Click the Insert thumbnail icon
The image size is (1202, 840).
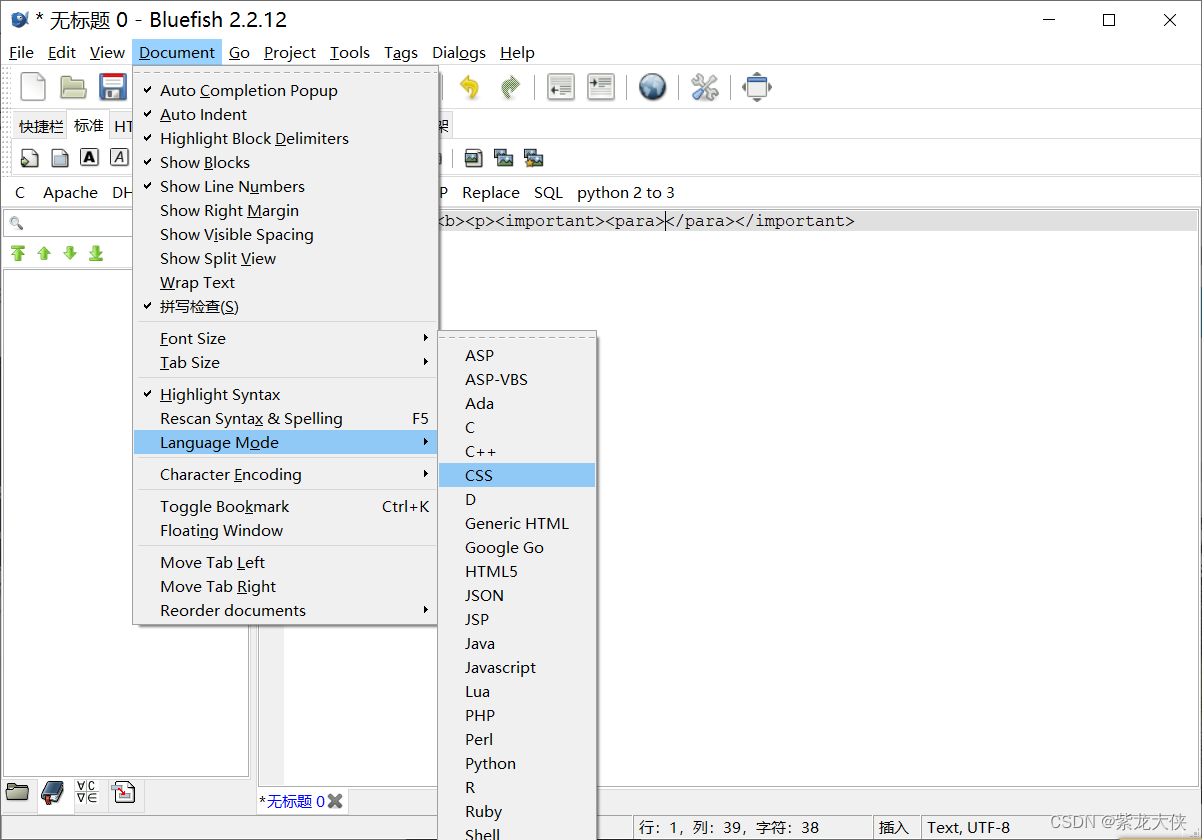(x=503, y=158)
